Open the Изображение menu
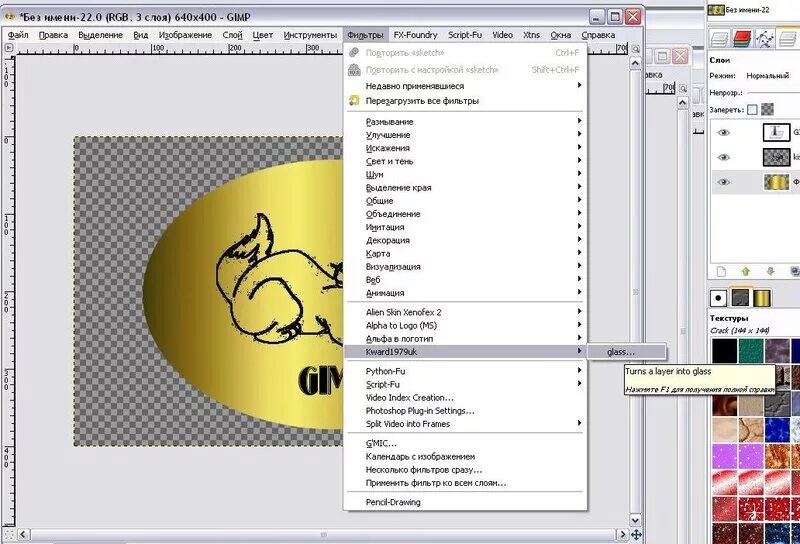 coord(185,35)
